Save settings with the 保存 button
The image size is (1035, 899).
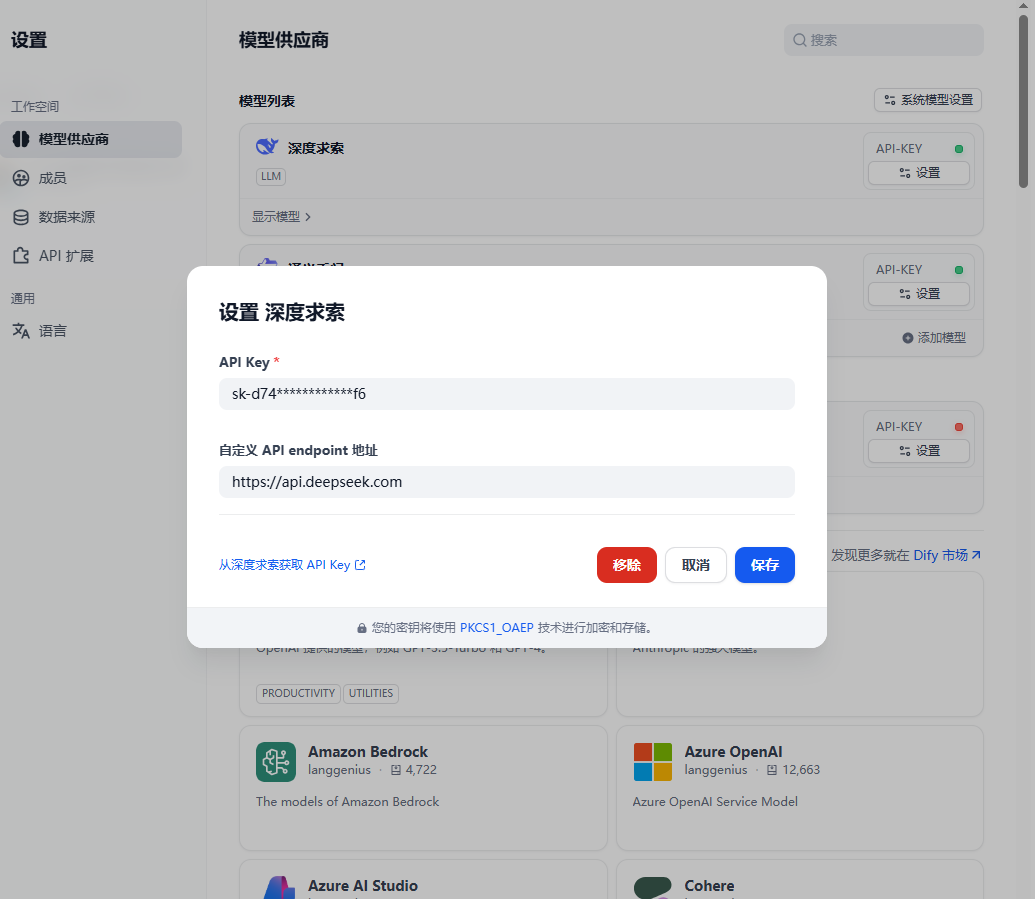coord(764,565)
